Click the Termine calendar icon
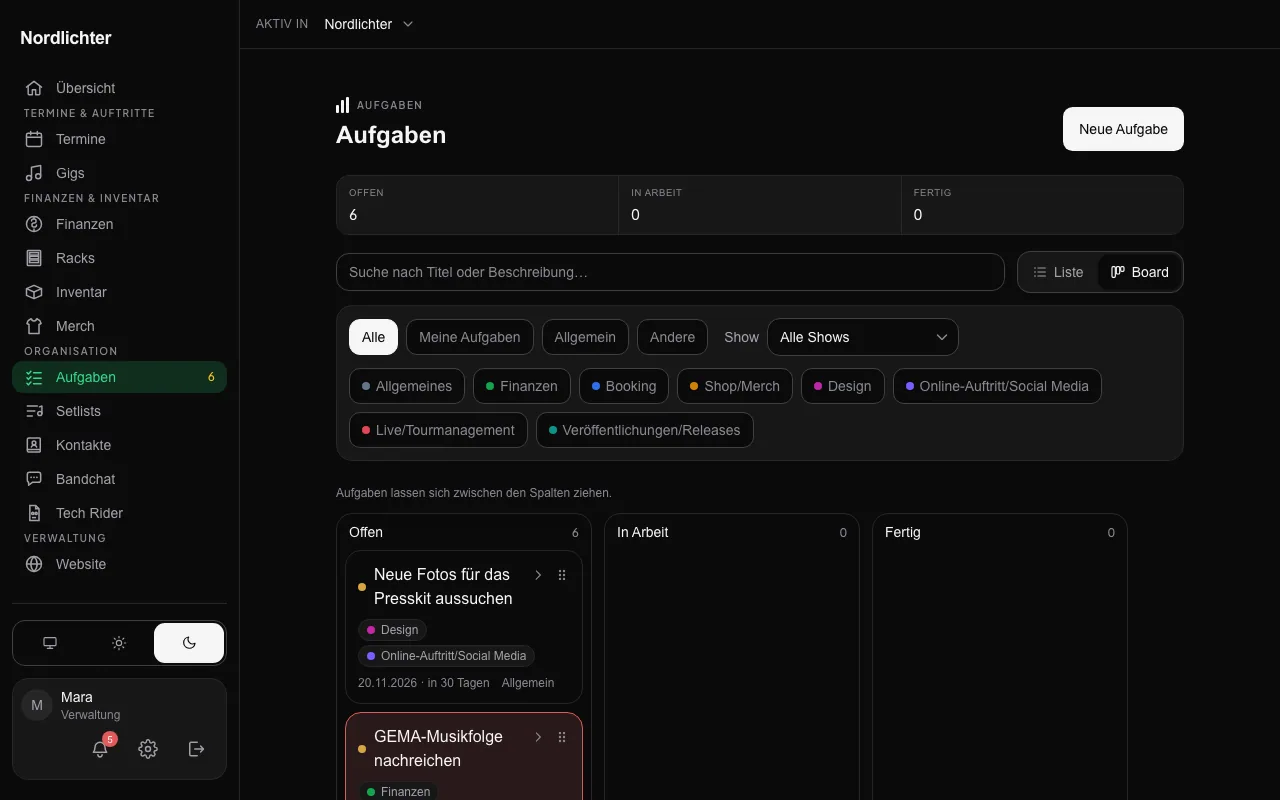The height and width of the screenshot is (800, 1280). click(34, 139)
